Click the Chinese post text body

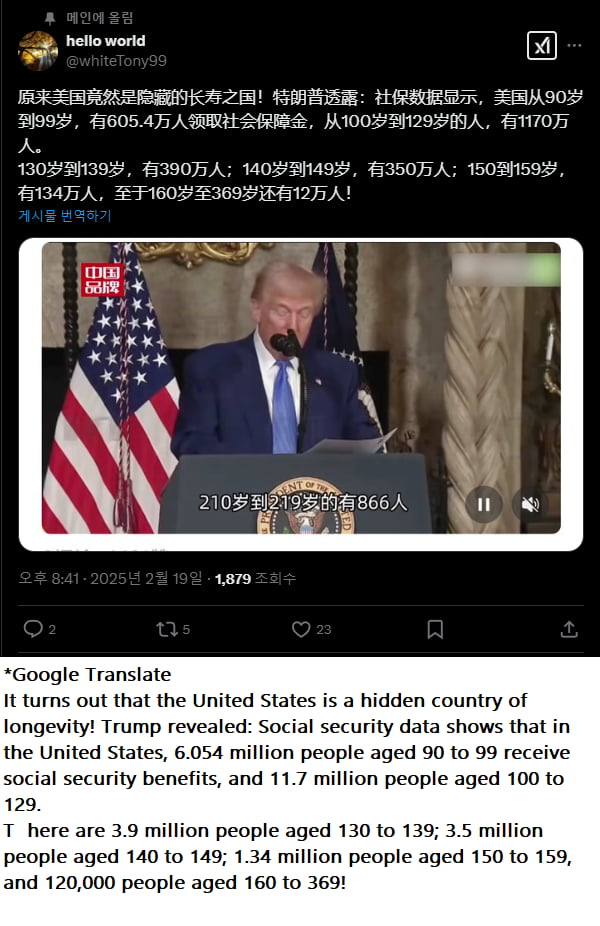[300, 145]
